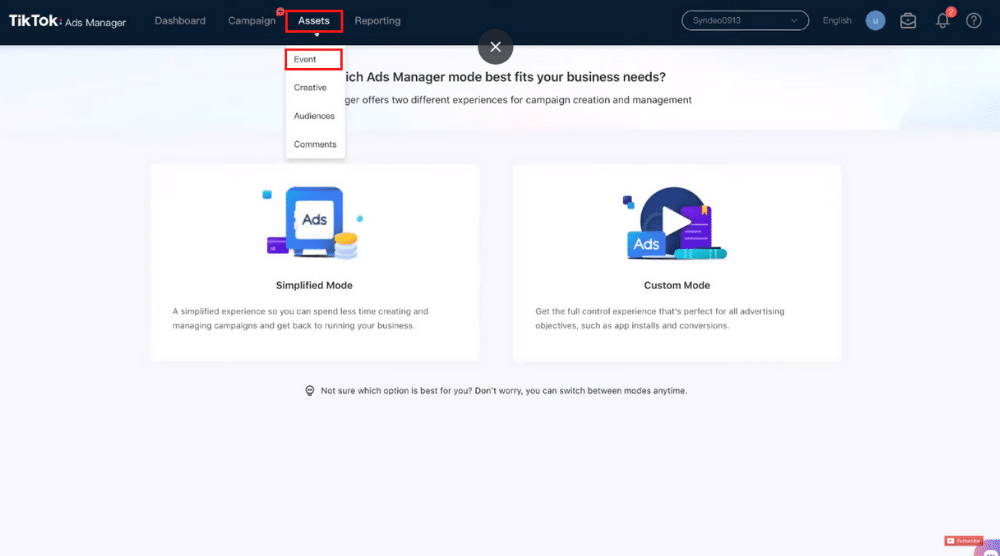Open the help question mark icon

pyautogui.click(x=974, y=20)
